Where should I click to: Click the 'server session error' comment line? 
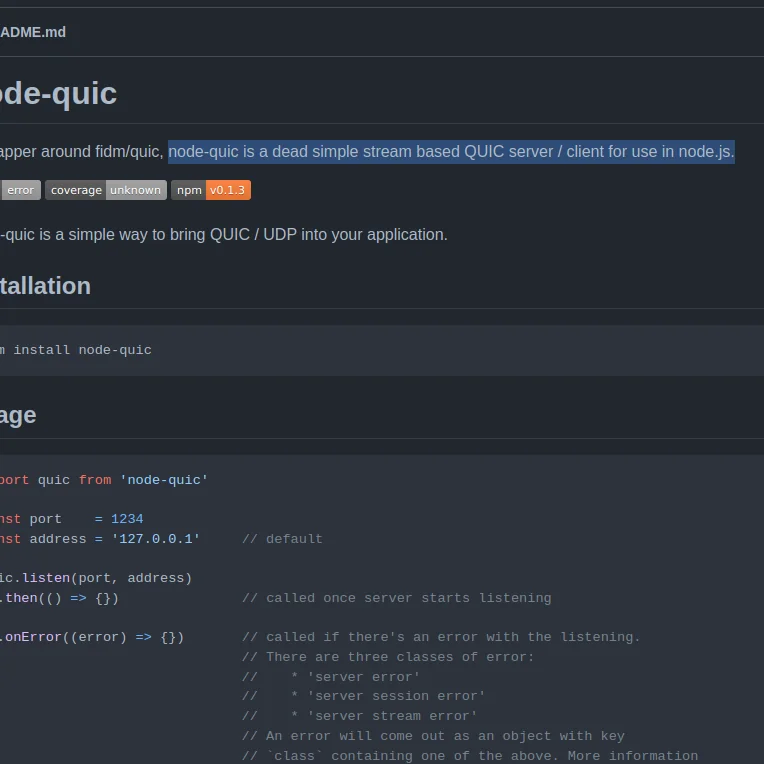363,696
